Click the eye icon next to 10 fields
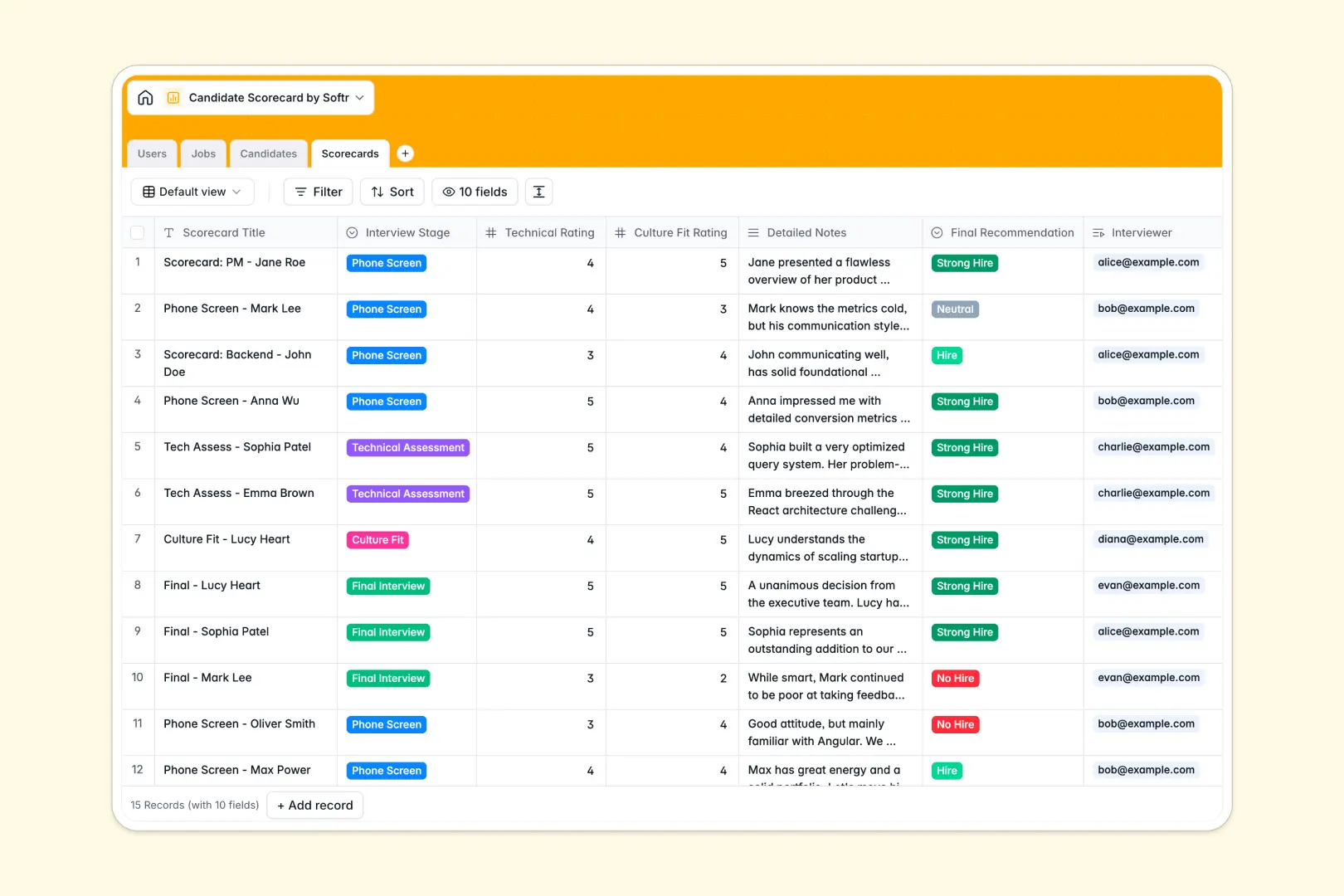The width and height of the screenshot is (1344, 896). pyautogui.click(x=448, y=192)
